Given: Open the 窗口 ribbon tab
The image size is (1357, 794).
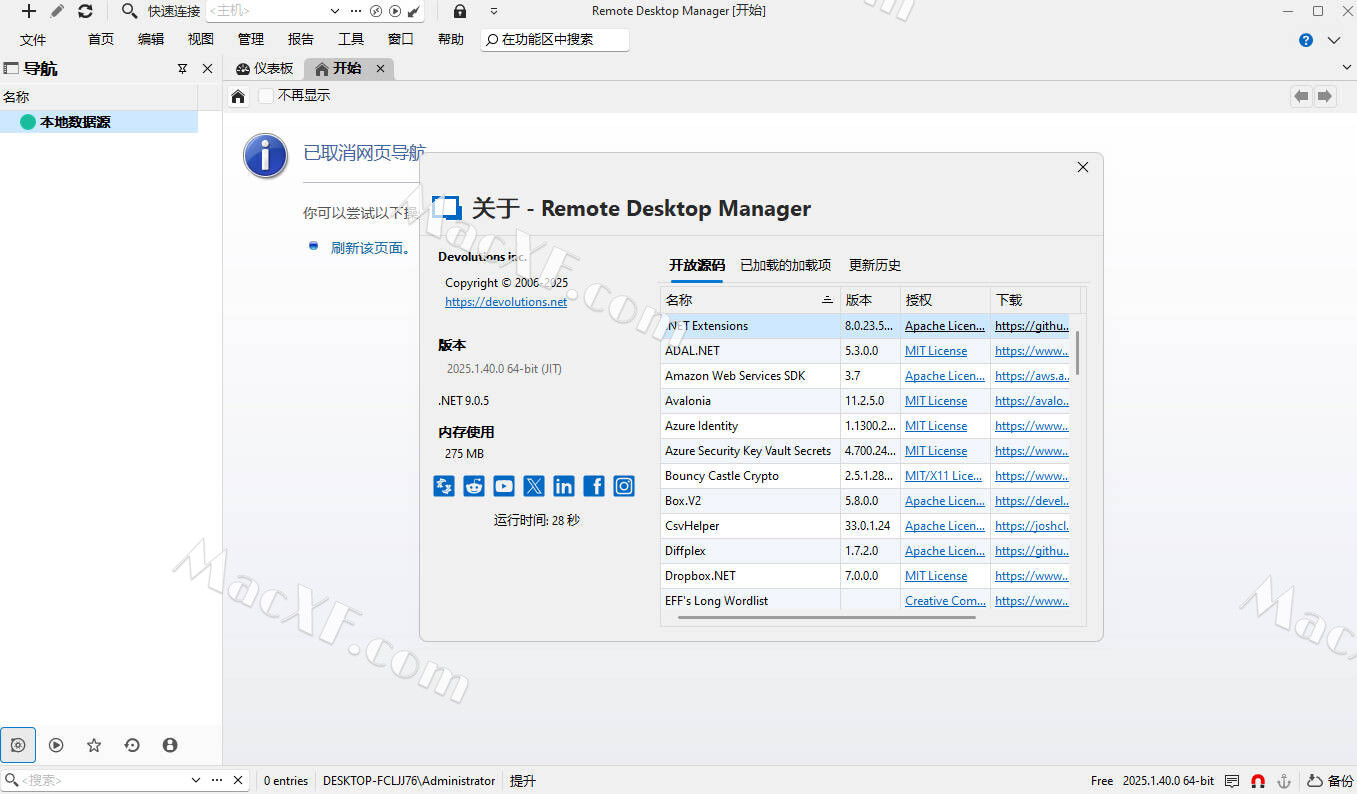Looking at the screenshot, I should pyautogui.click(x=401, y=39).
